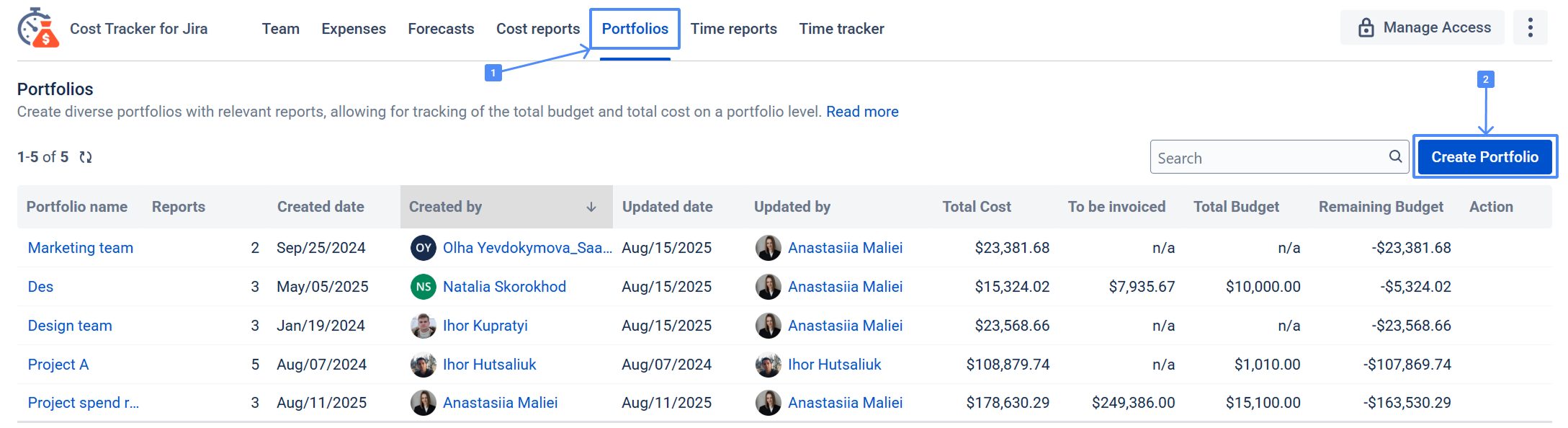
Task: Focus the portfolio Search field
Action: tap(1268, 158)
